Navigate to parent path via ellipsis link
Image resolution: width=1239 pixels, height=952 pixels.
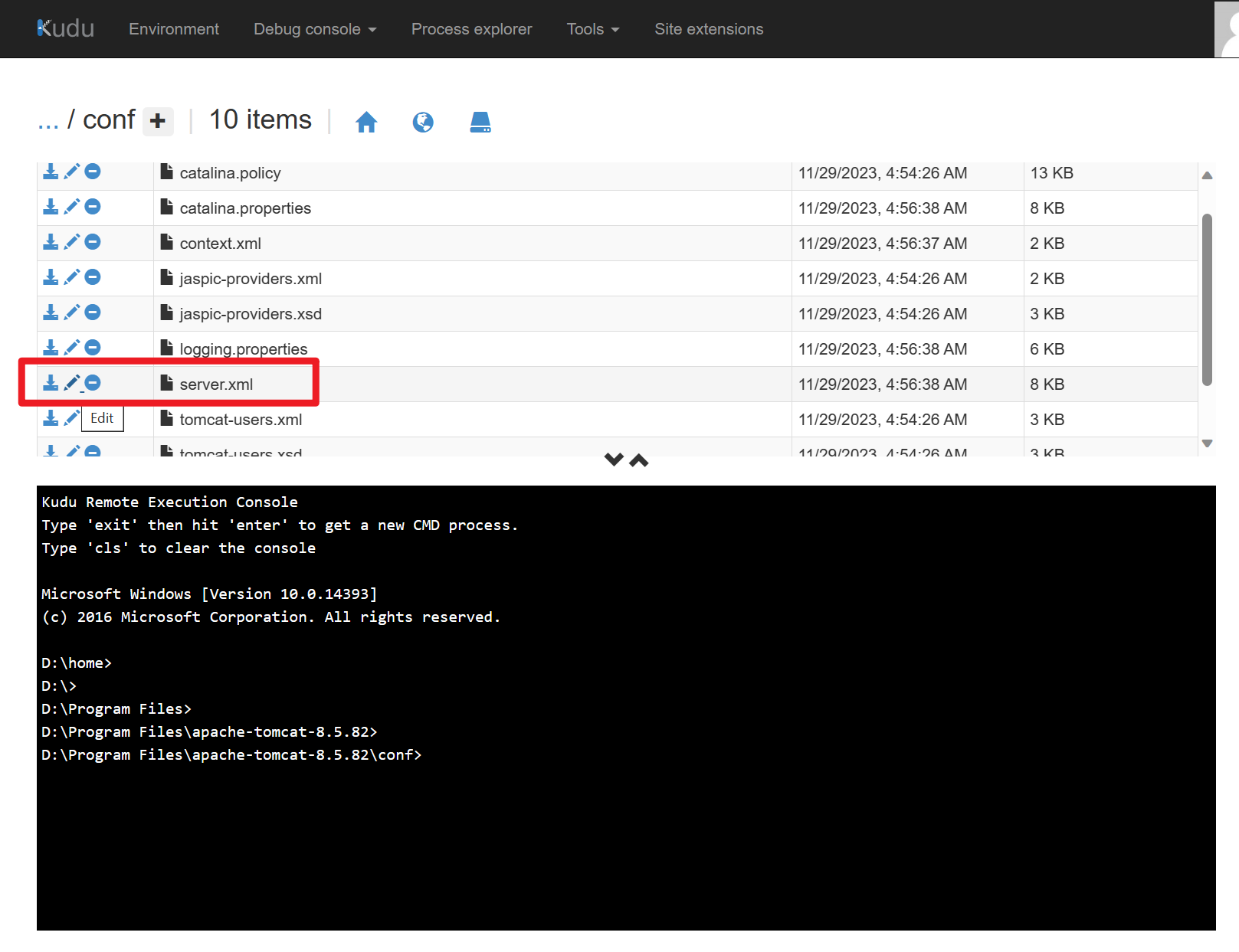(48, 121)
